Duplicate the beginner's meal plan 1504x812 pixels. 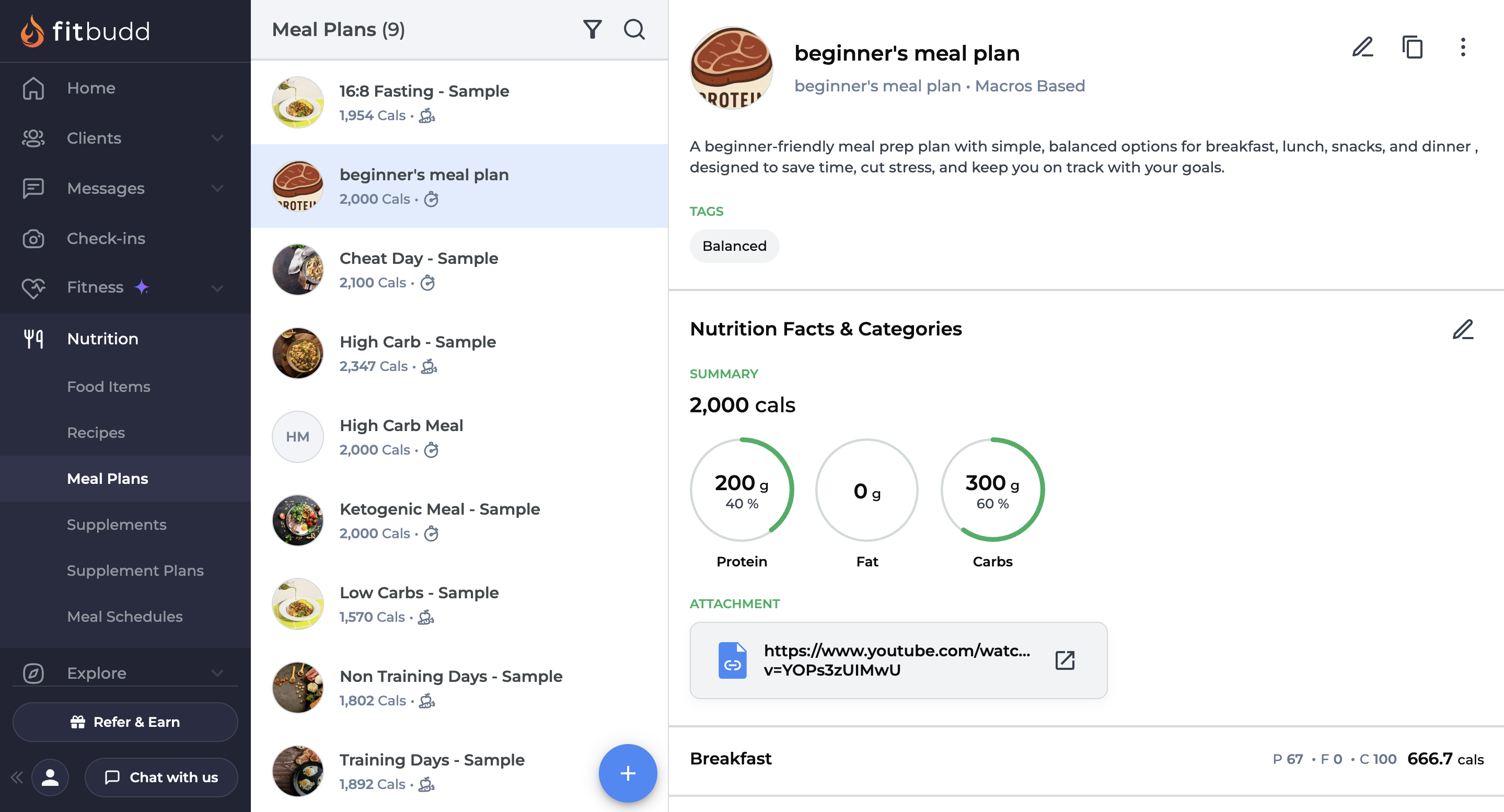[1413, 47]
